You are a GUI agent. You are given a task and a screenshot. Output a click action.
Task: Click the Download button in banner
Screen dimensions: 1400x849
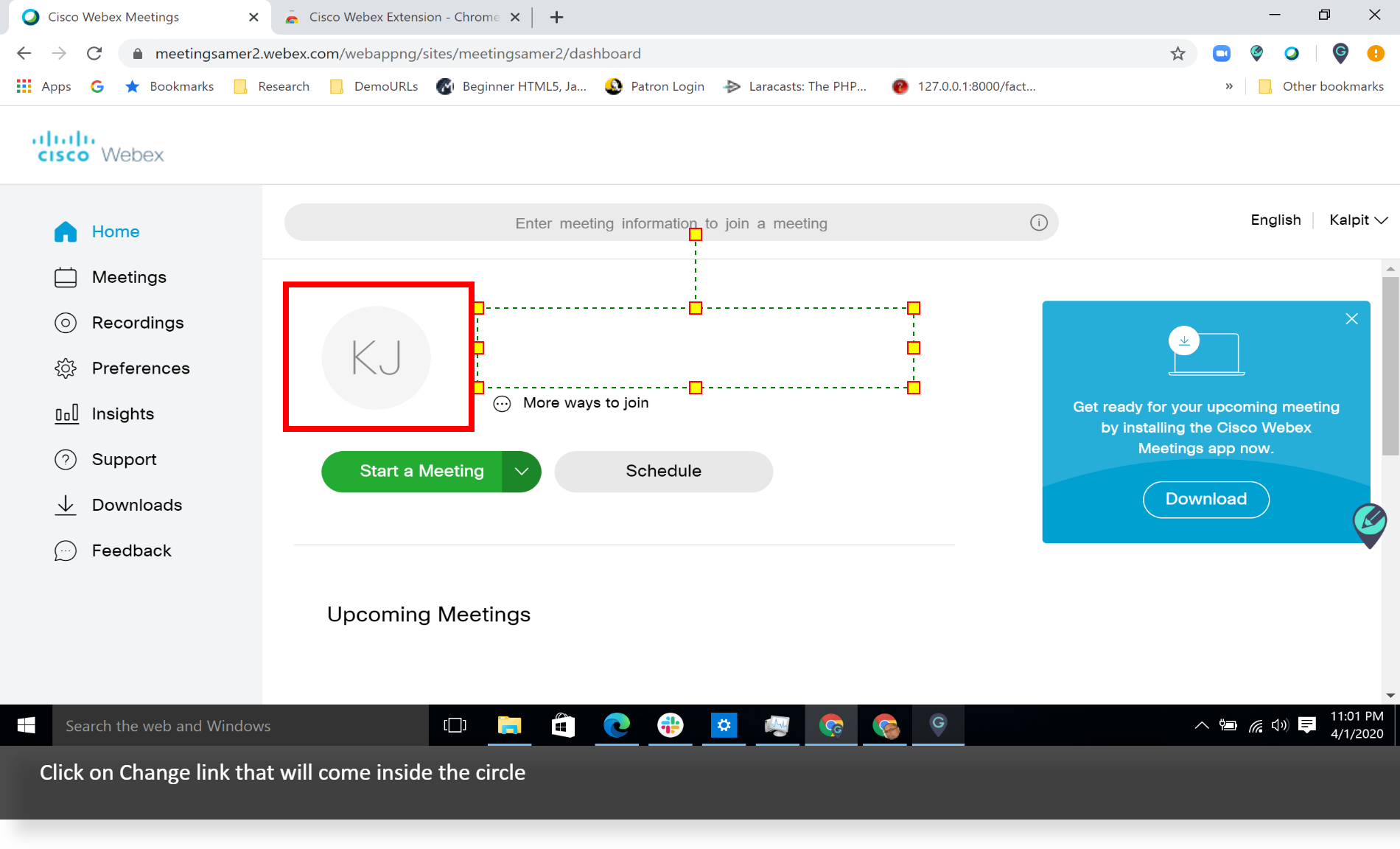point(1205,500)
